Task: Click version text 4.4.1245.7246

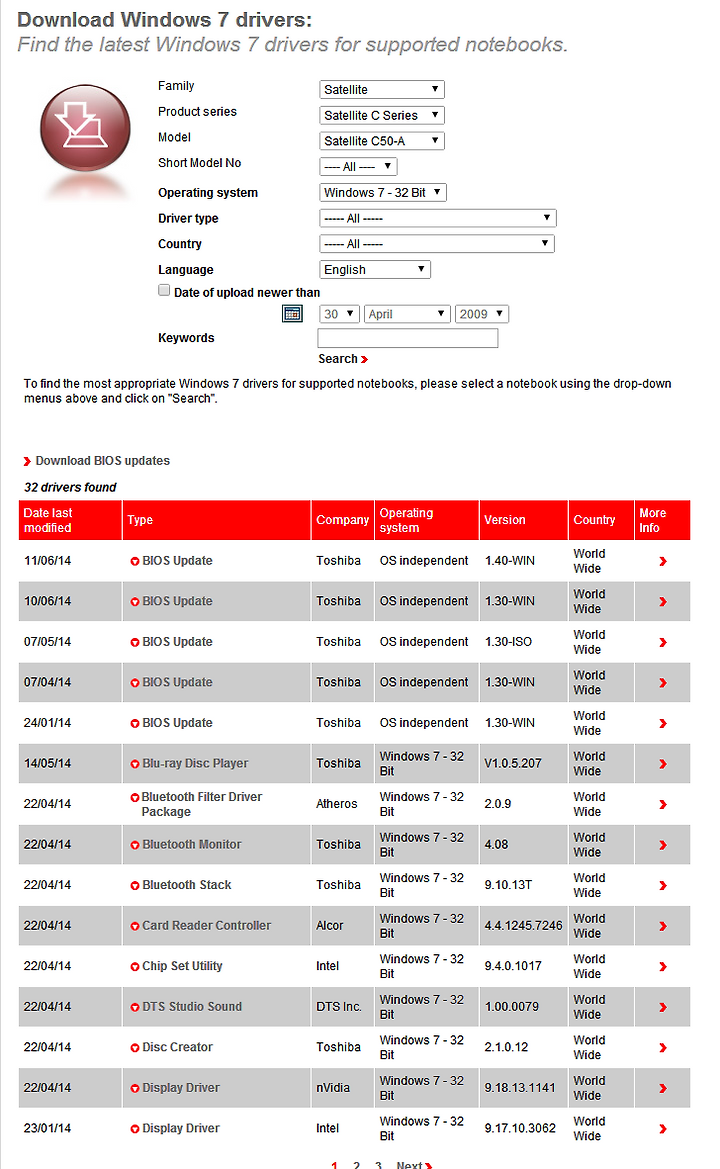Action: 523,926
